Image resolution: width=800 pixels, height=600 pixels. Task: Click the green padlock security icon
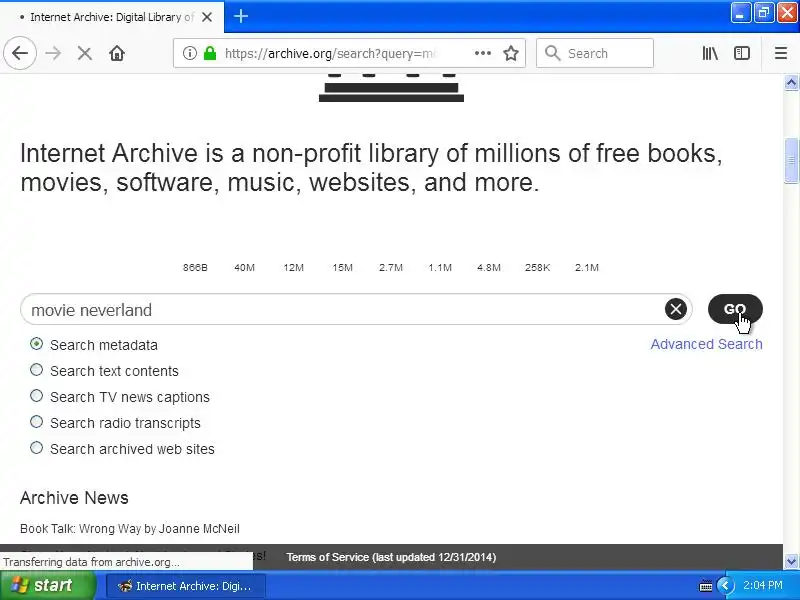tap(210, 53)
